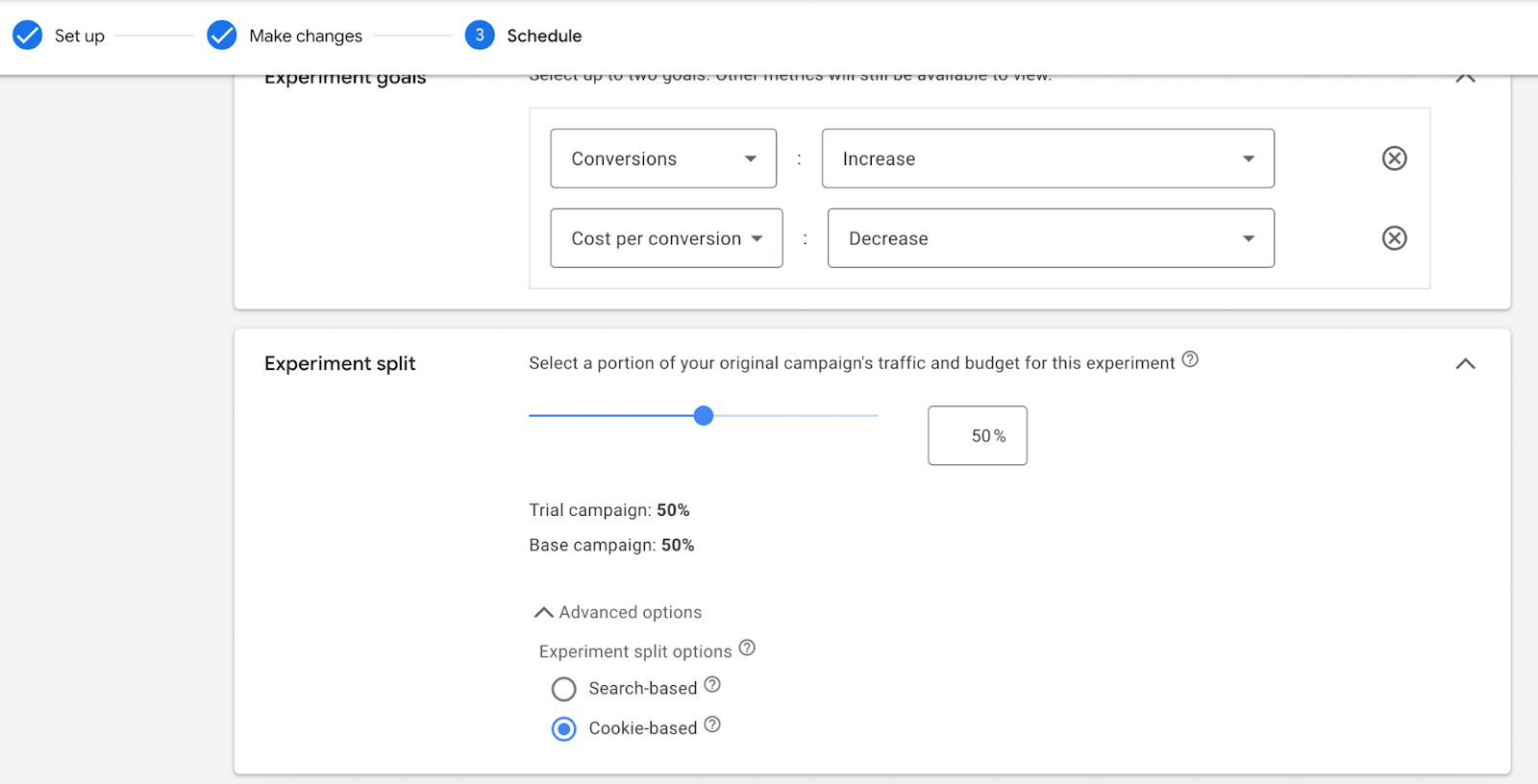Open help for Experiment split options
Viewport: 1538px width, 784px height.
point(747,649)
